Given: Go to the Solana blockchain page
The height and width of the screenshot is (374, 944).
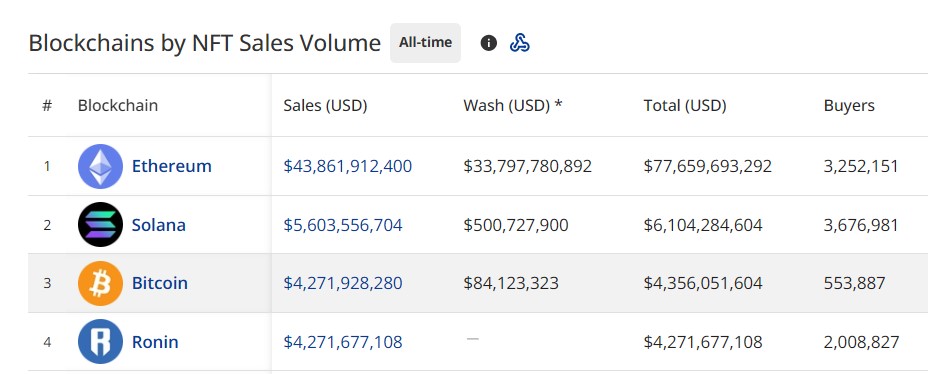Looking at the screenshot, I should (x=159, y=225).
